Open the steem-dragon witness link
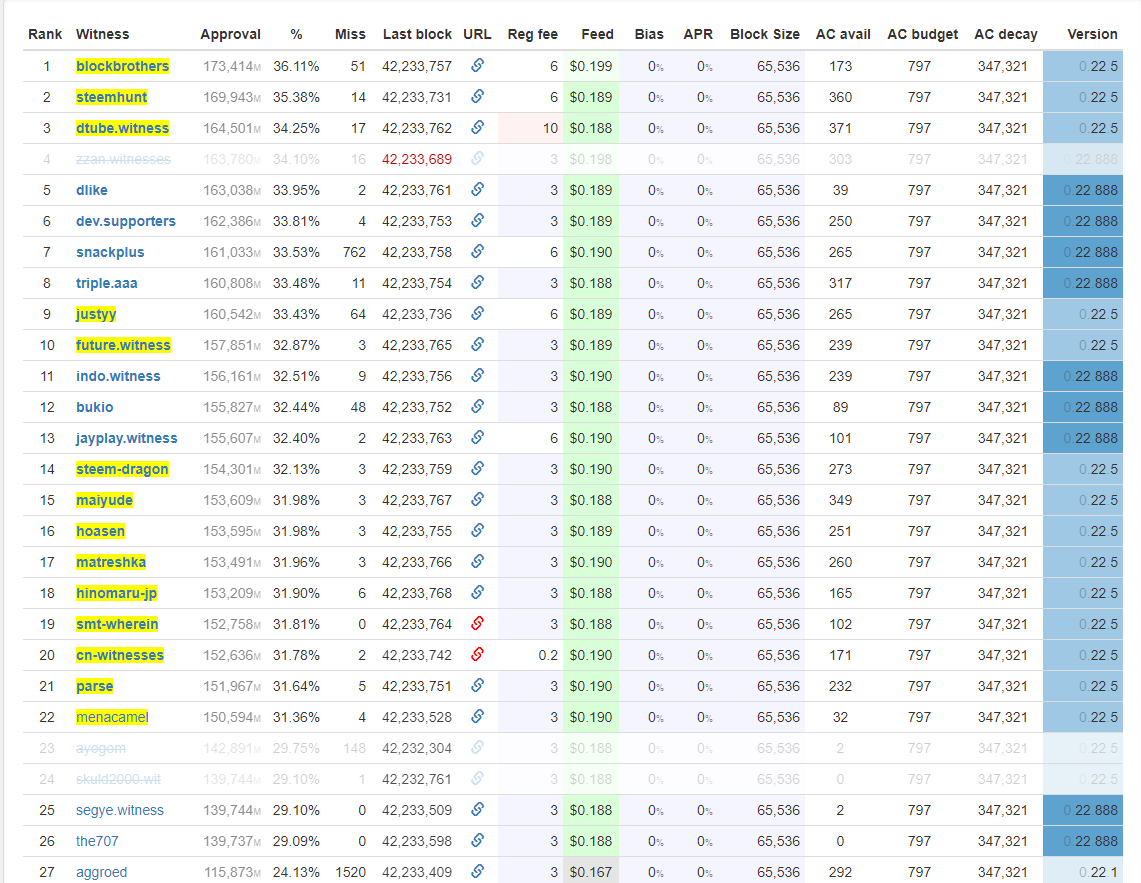1141x883 pixels. point(122,469)
